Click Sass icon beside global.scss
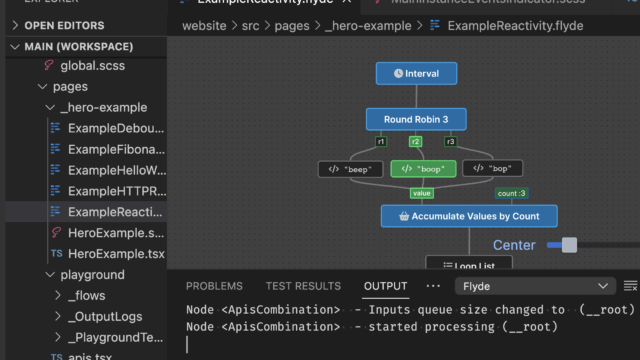Image resolution: width=640 pixels, height=360 pixels. (x=49, y=65)
